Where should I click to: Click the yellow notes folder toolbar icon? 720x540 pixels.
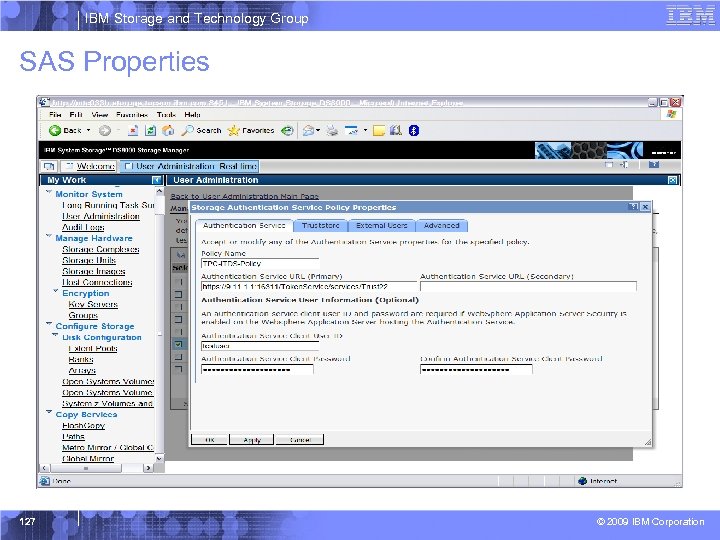[x=378, y=131]
